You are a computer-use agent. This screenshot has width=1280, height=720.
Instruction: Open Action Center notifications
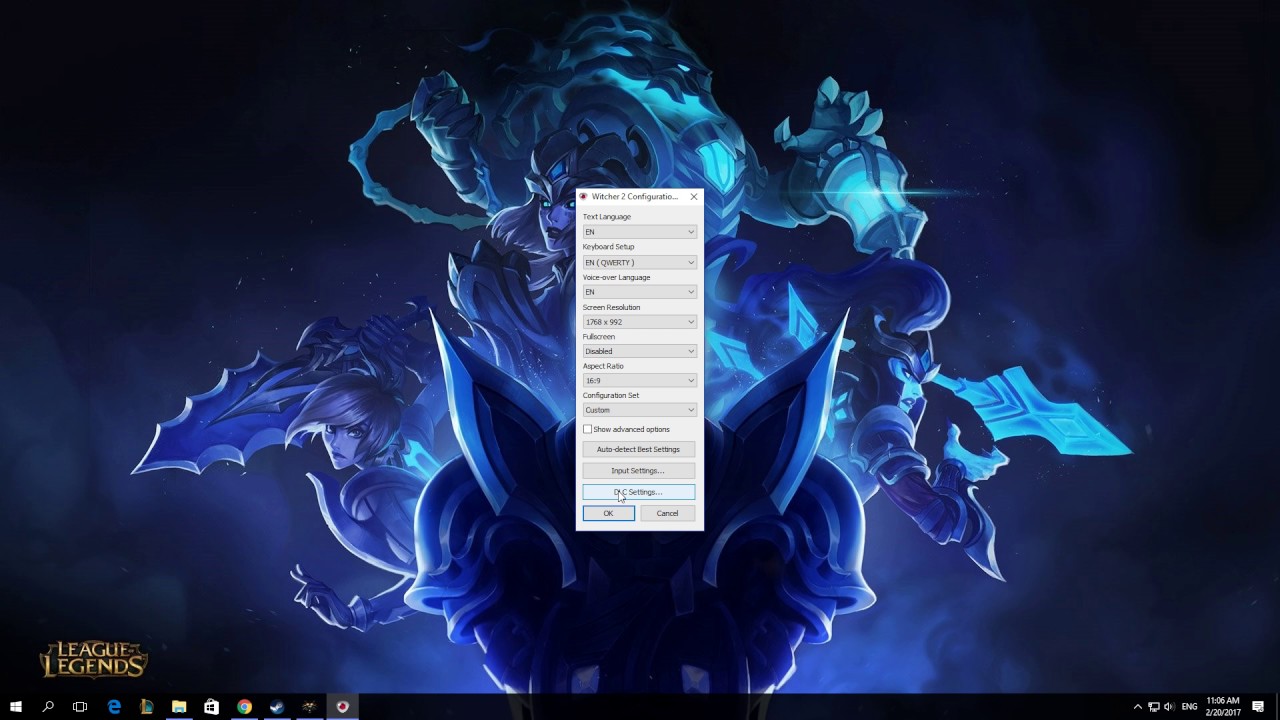(1258, 707)
